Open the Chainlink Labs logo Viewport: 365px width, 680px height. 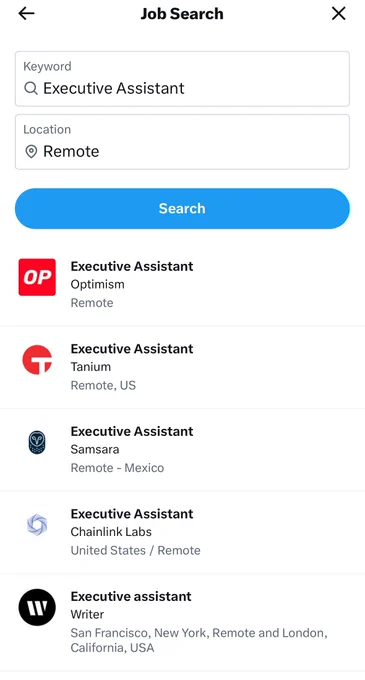pos(37,525)
